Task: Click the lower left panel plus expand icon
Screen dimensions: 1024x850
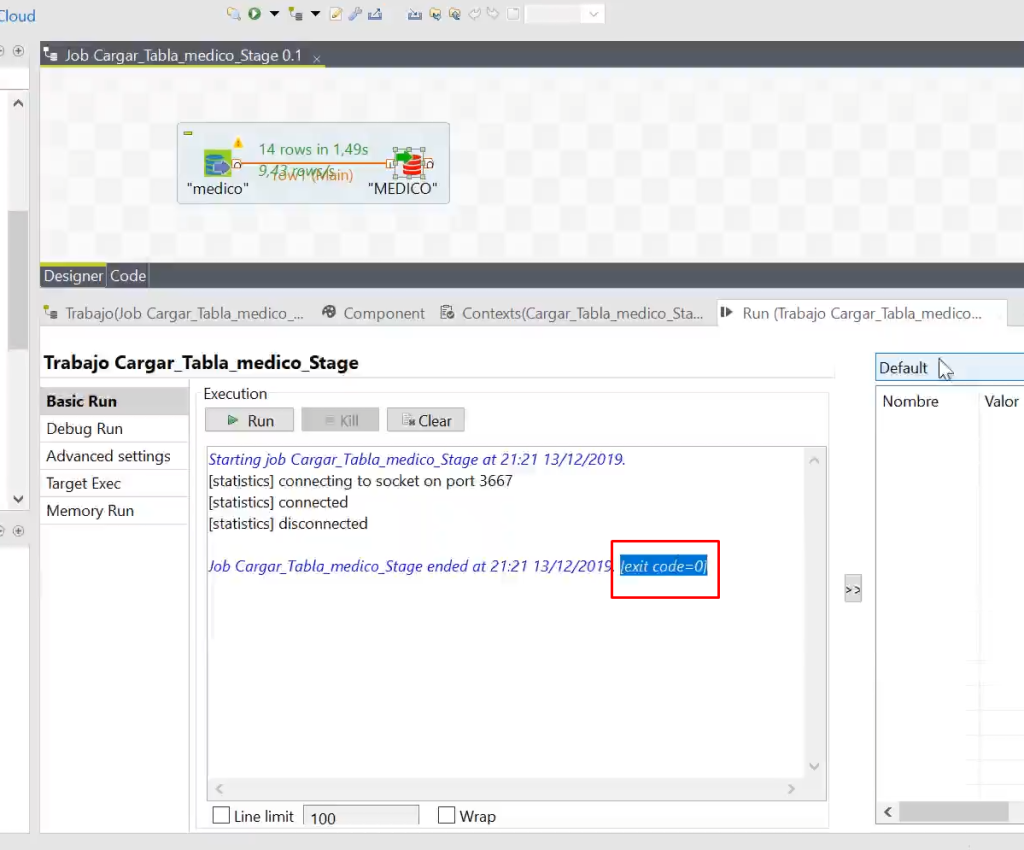Action: (x=18, y=531)
